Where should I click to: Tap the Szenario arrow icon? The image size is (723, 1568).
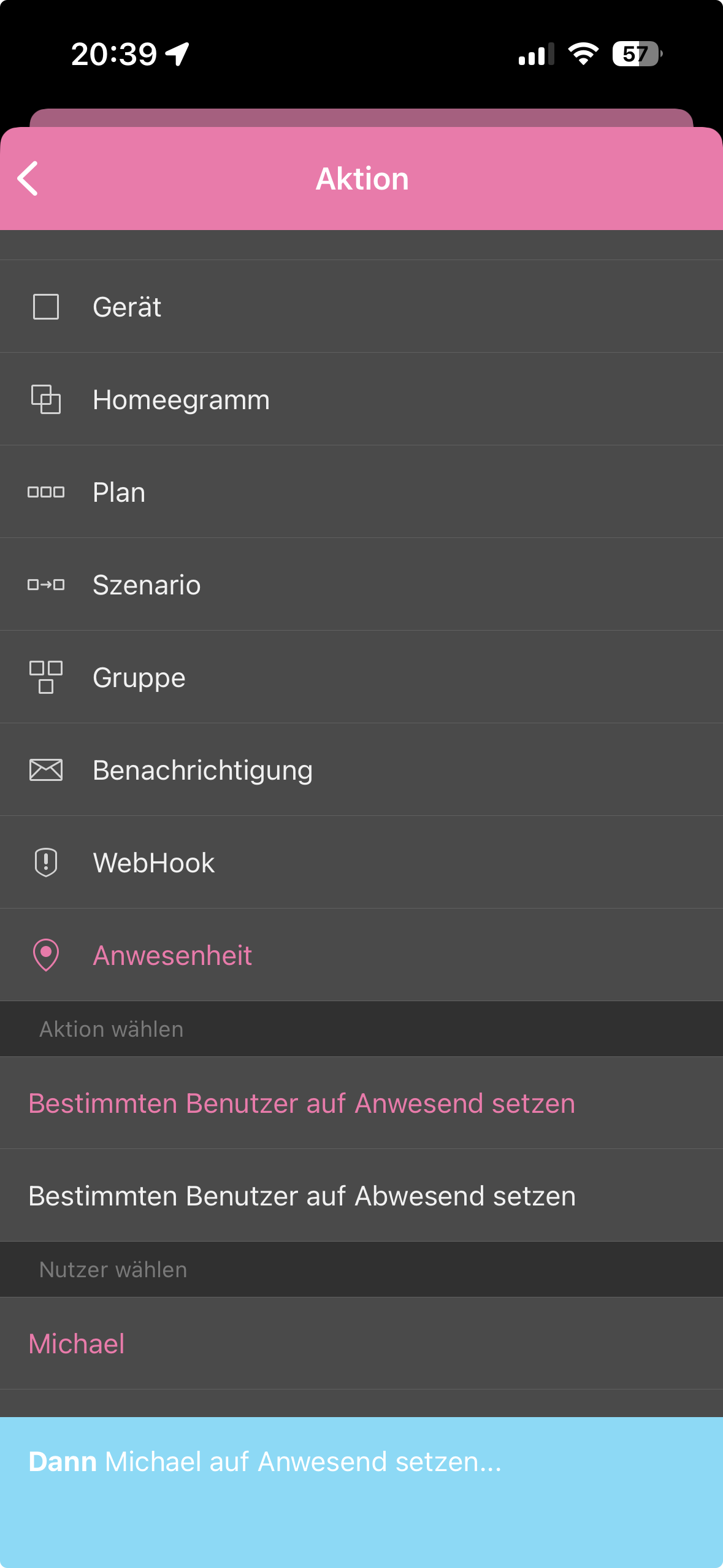[x=46, y=585]
